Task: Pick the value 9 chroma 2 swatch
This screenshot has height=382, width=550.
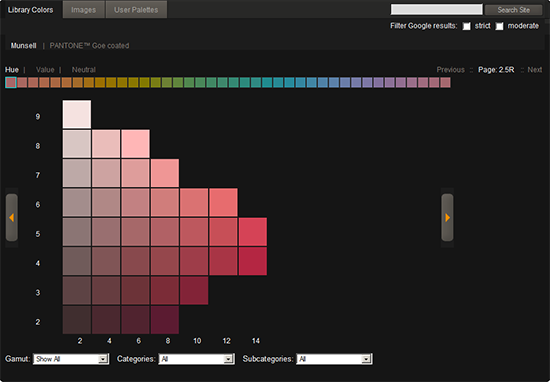Action: click(77, 114)
